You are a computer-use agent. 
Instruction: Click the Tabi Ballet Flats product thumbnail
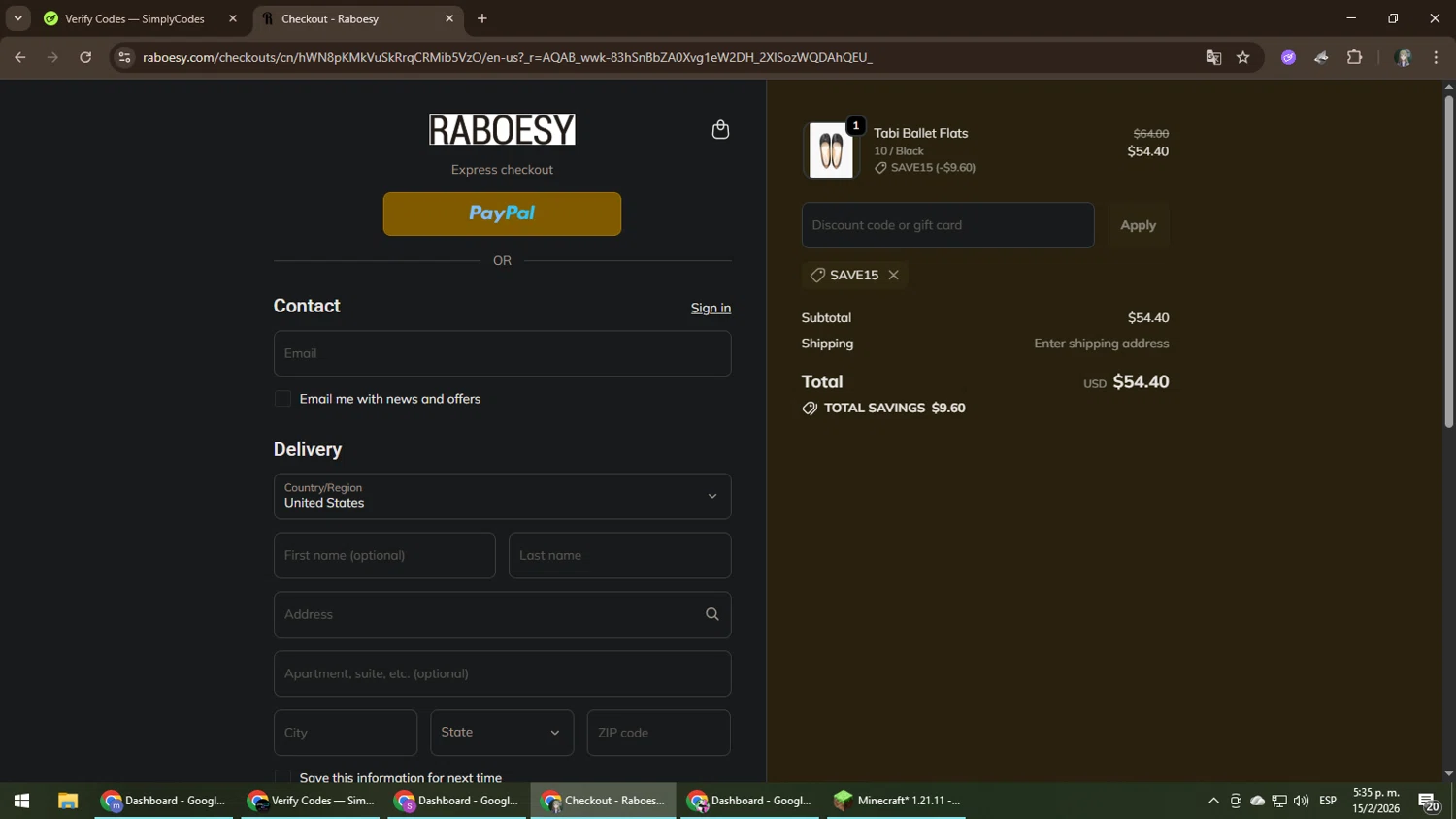(832, 150)
